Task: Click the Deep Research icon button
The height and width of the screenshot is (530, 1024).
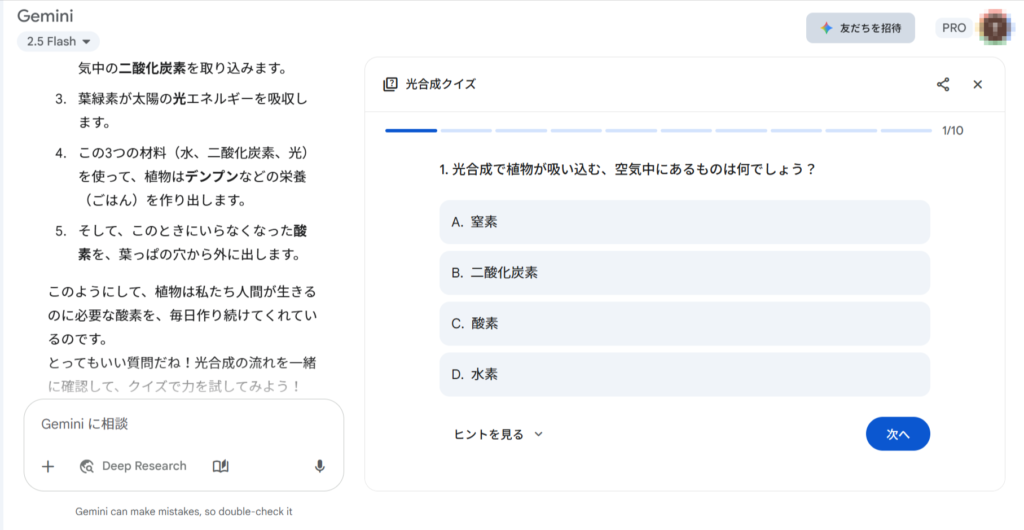Action: point(87,466)
